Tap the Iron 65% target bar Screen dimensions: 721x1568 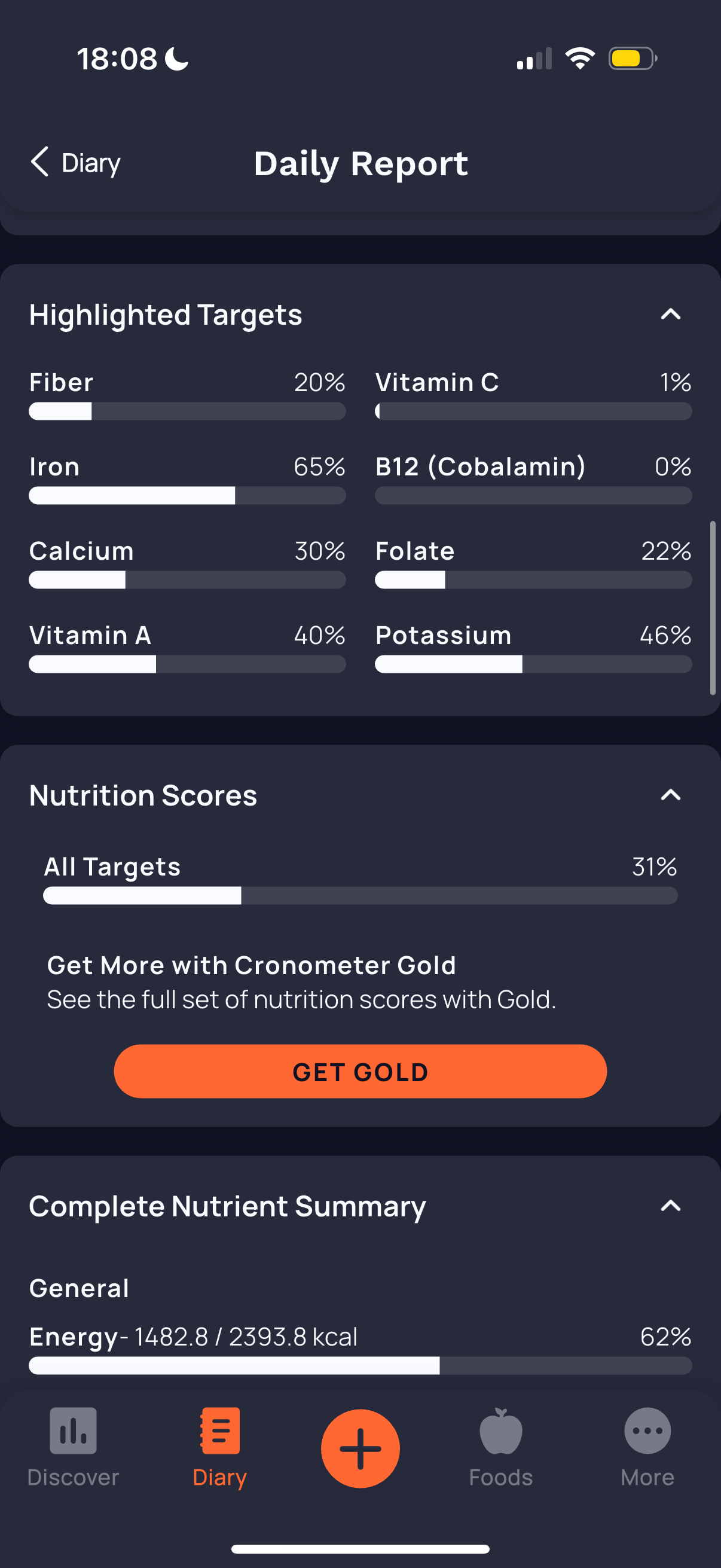tap(187, 496)
